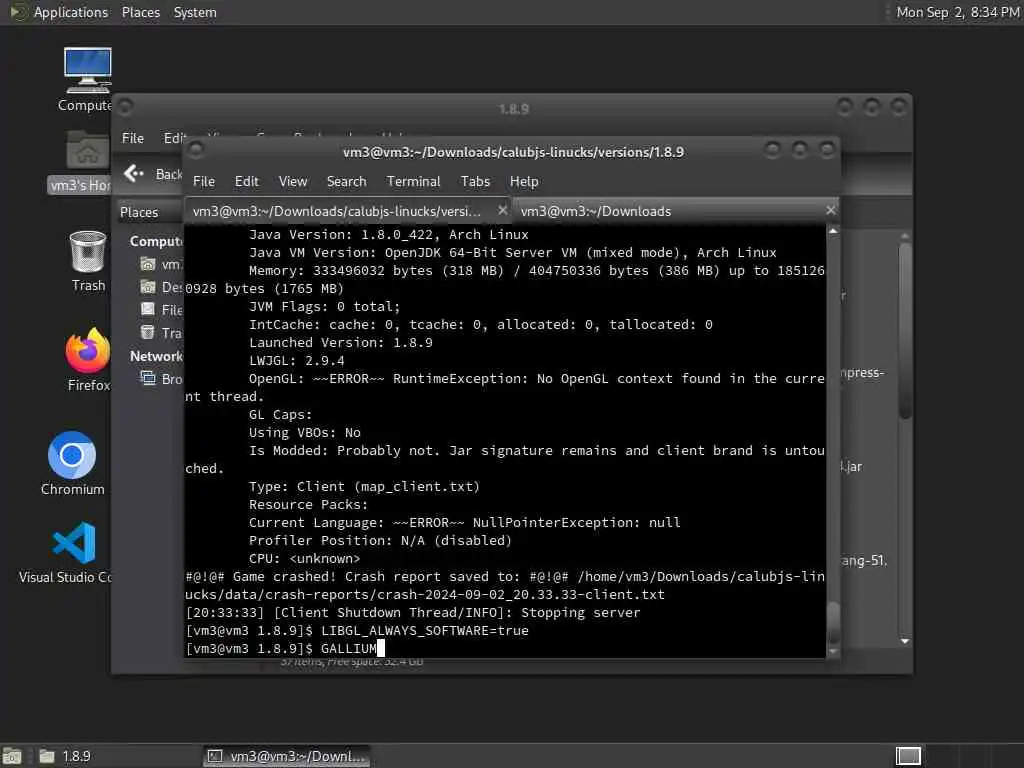Open the System menu in top panel
The height and width of the screenshot is (768, 1024).
click(195, 12)
